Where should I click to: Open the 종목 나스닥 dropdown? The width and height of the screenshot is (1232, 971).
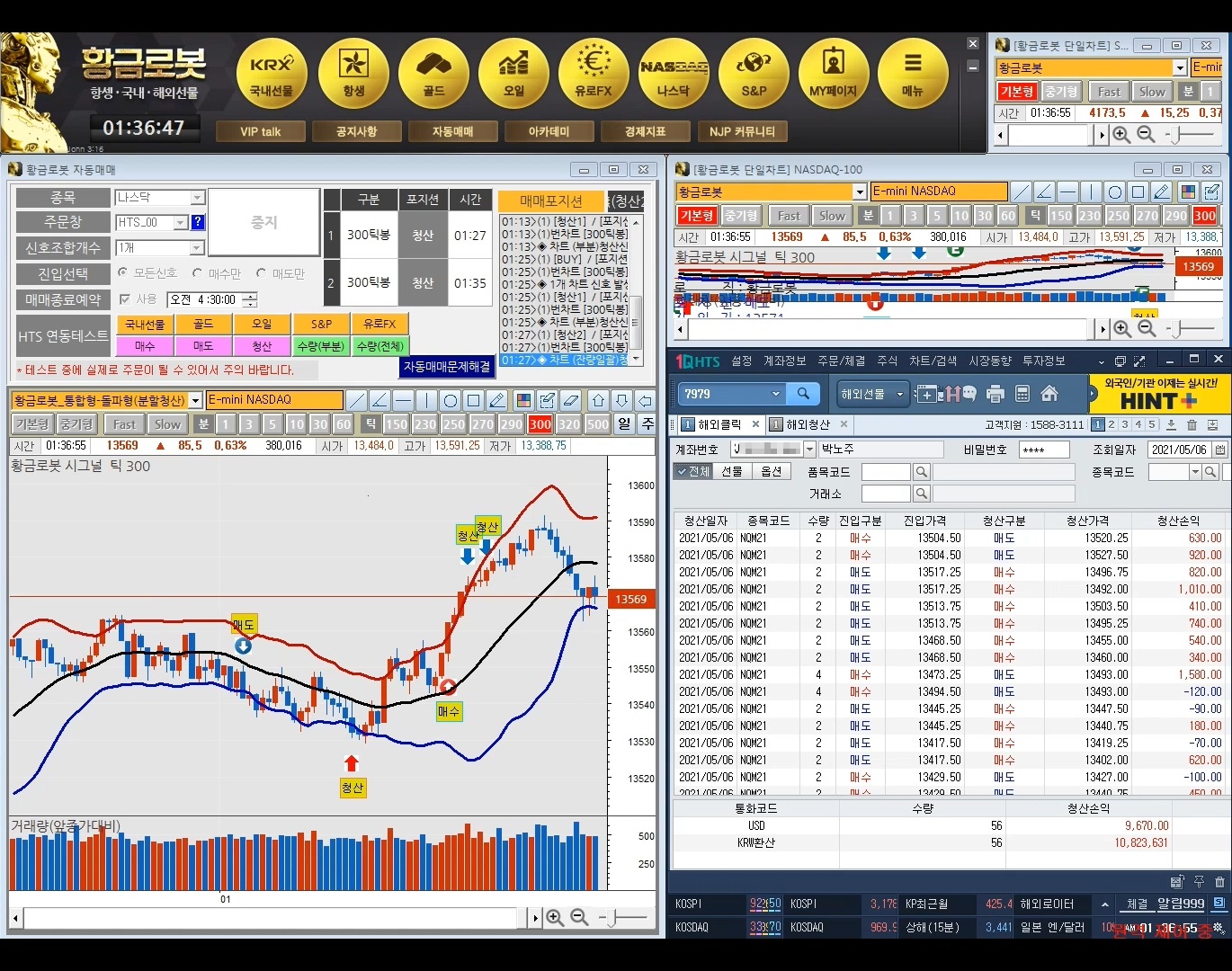click(198, 198)
